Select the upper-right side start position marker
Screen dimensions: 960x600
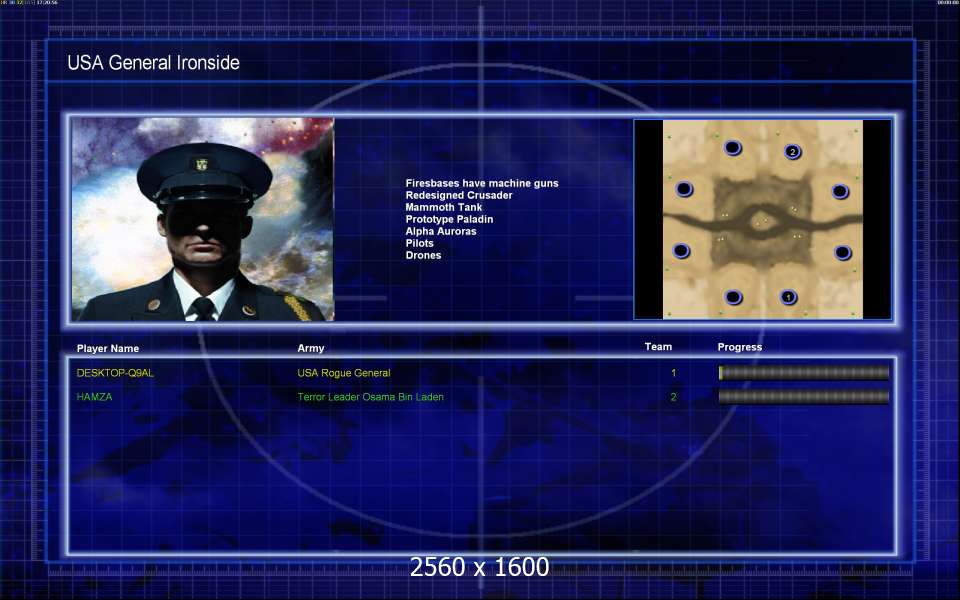point(840,192)
